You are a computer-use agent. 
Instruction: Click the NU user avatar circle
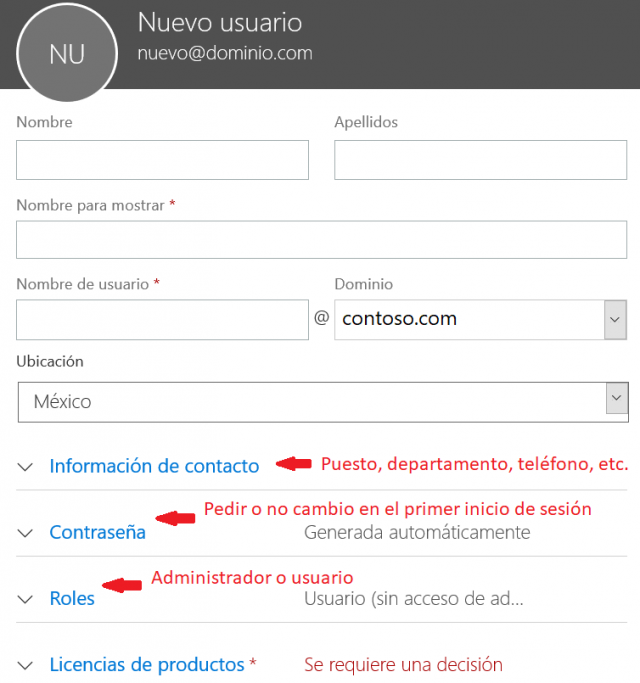coord(67,53)
